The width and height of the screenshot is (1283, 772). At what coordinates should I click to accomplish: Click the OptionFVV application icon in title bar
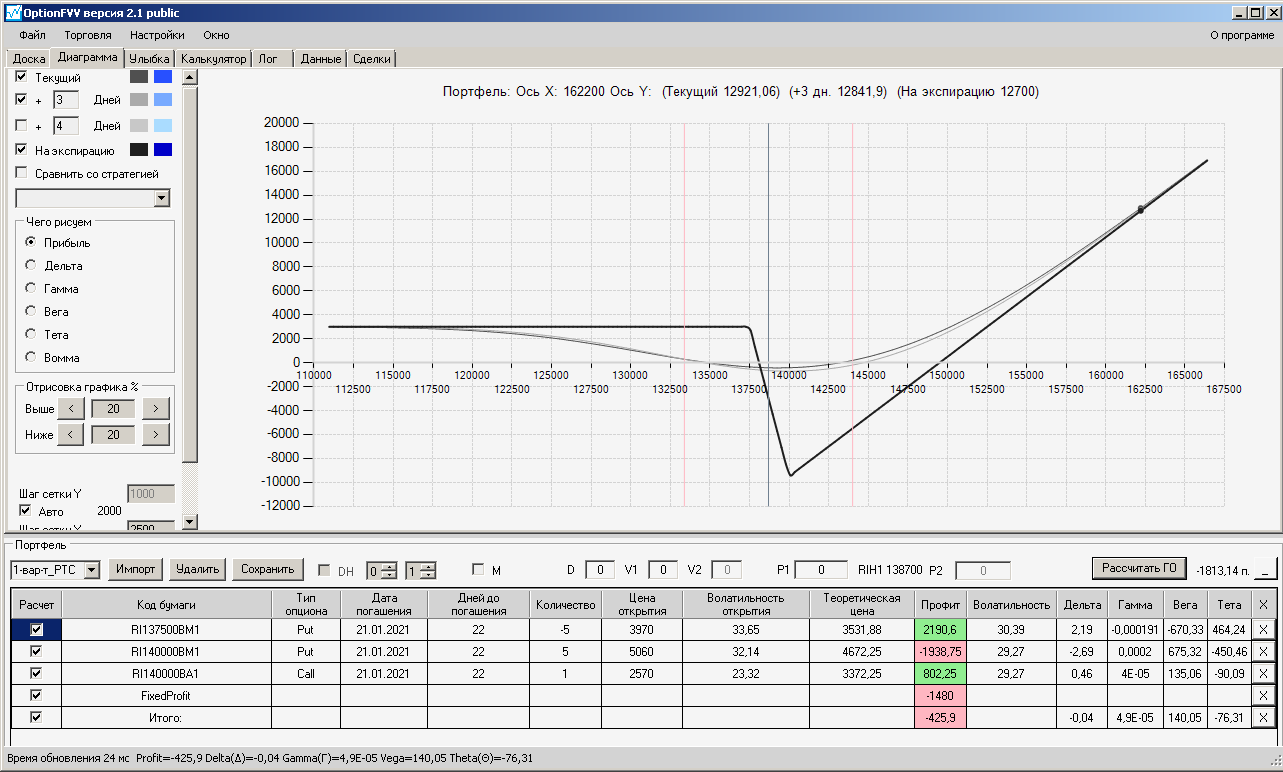point(13,13)
